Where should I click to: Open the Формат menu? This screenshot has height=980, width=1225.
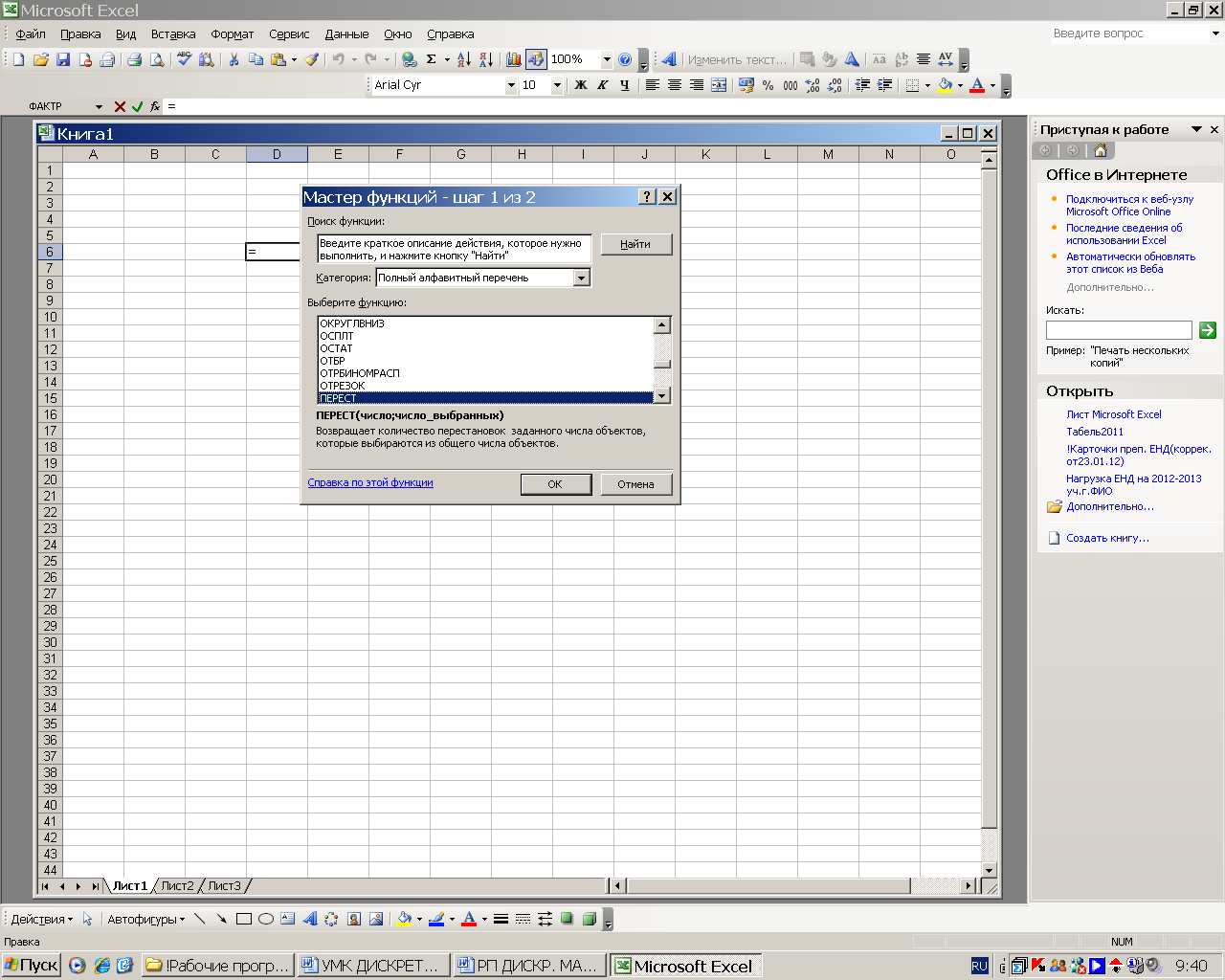pos(233,33)
